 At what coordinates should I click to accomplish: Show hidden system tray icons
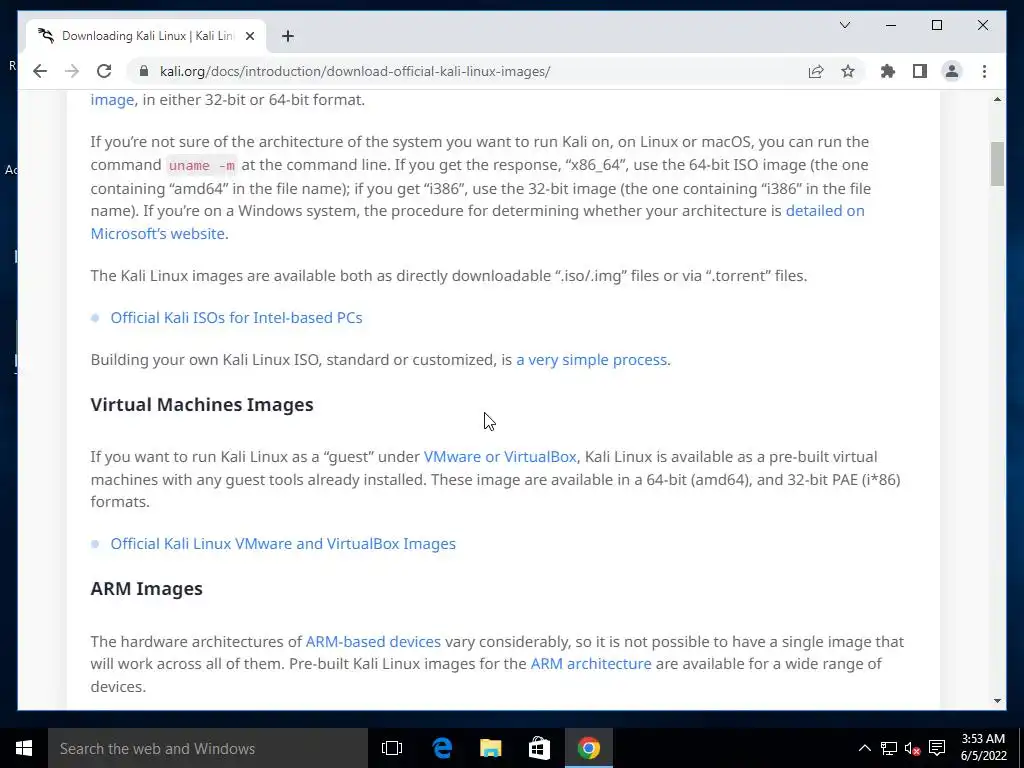click(864, 748)
